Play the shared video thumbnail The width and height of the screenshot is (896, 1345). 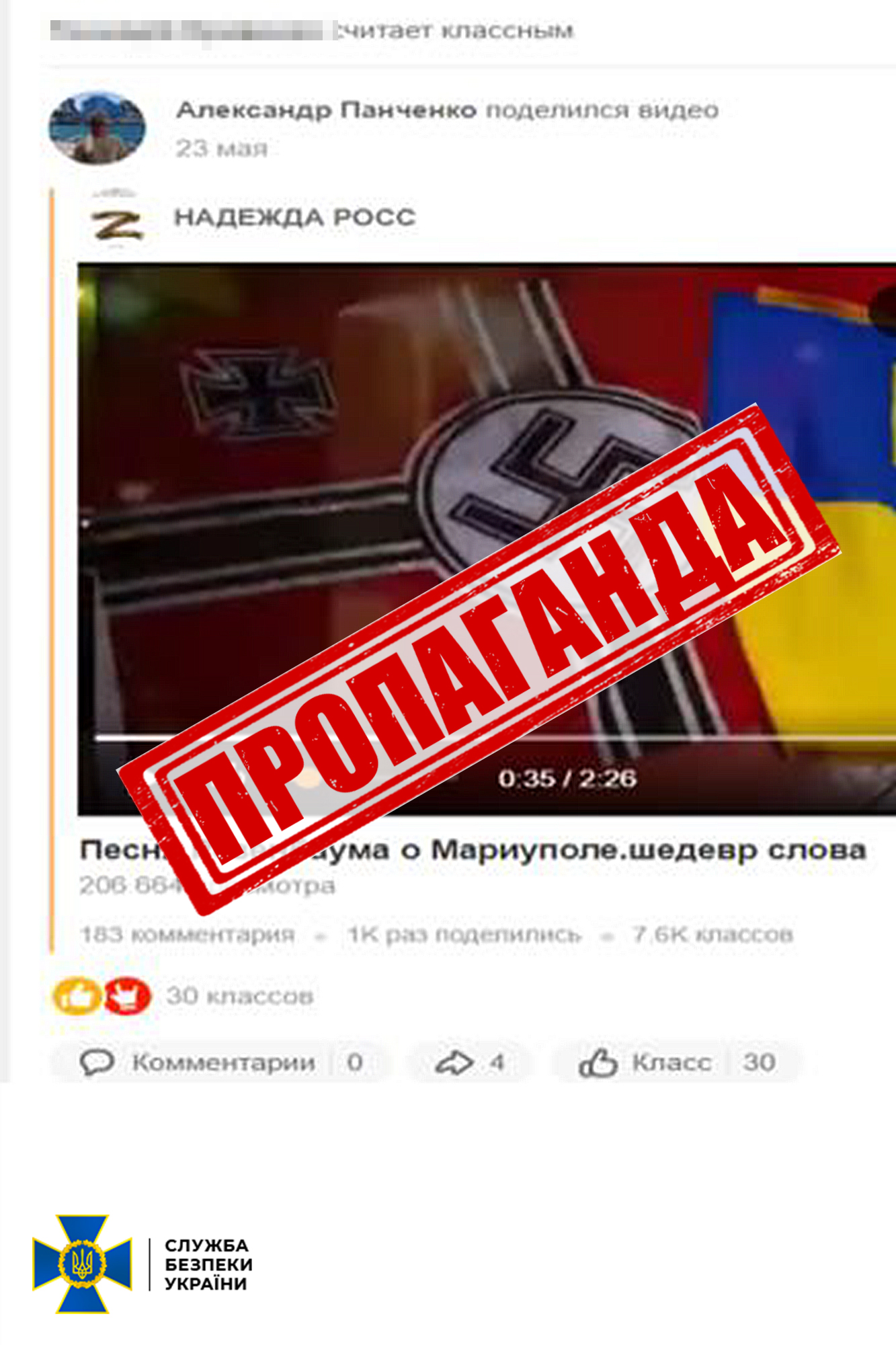[487, 539]
